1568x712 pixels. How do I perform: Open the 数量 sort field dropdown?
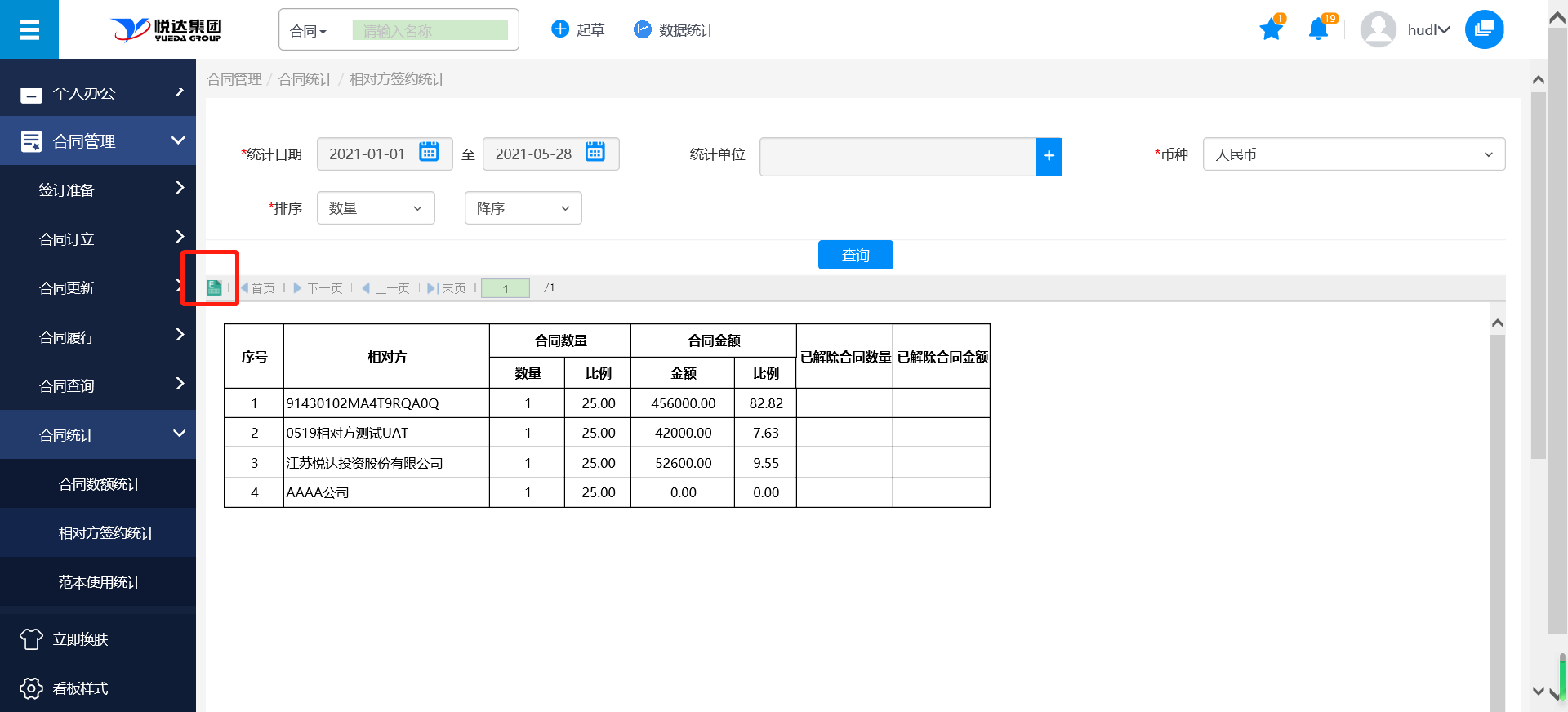(376, 208)
